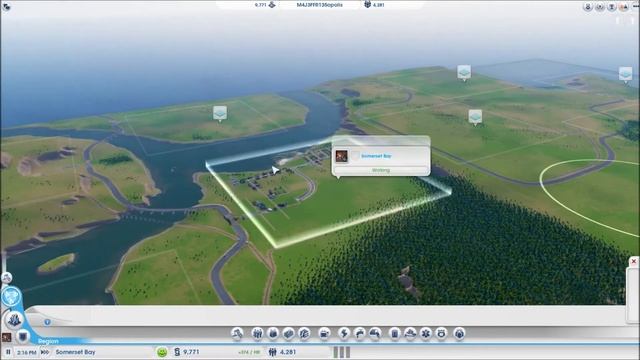
Task: Open the Power utilities menu
Action: [x=344, y=333]
